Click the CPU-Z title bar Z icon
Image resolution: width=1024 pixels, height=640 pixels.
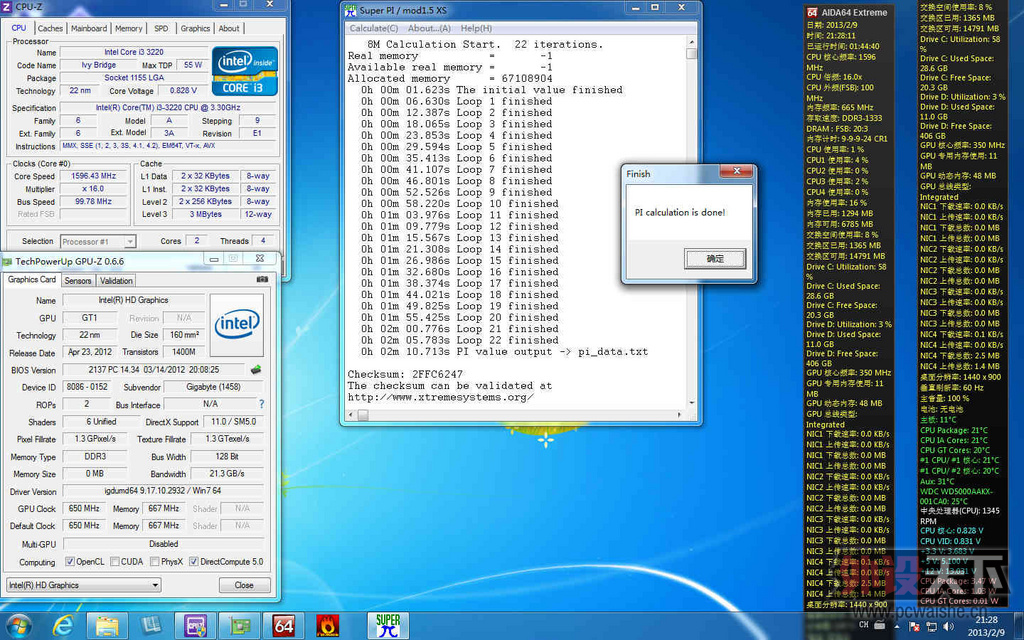(x=7, y=7)
